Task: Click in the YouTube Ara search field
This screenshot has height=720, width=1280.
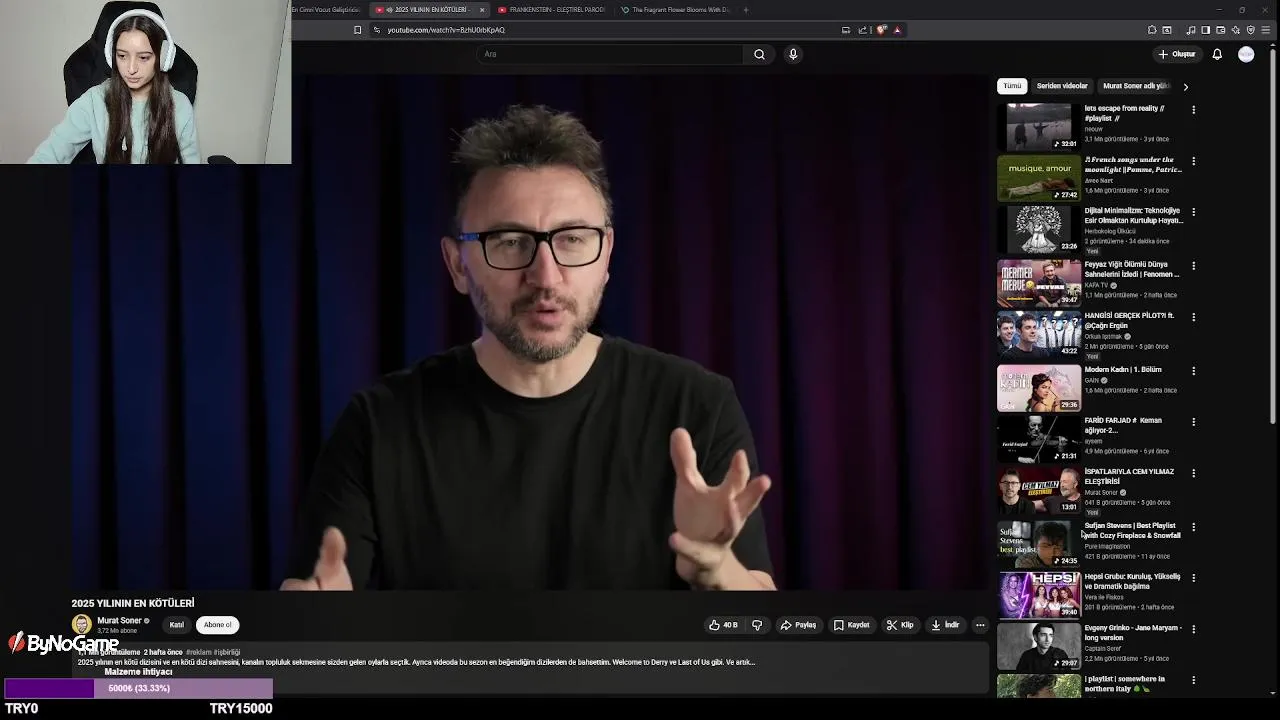Action: tap(610, 54)
